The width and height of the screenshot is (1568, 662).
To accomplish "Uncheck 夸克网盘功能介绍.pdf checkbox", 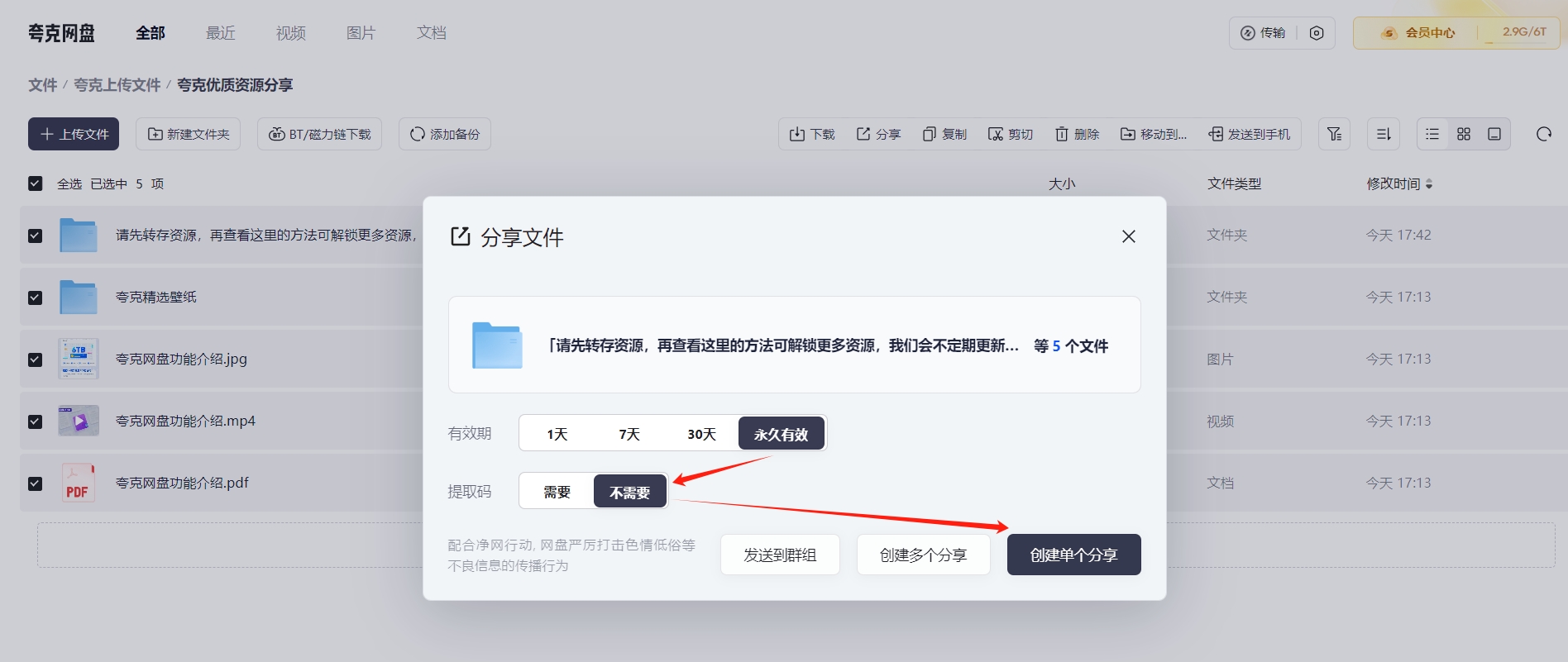I will (35, 483).
